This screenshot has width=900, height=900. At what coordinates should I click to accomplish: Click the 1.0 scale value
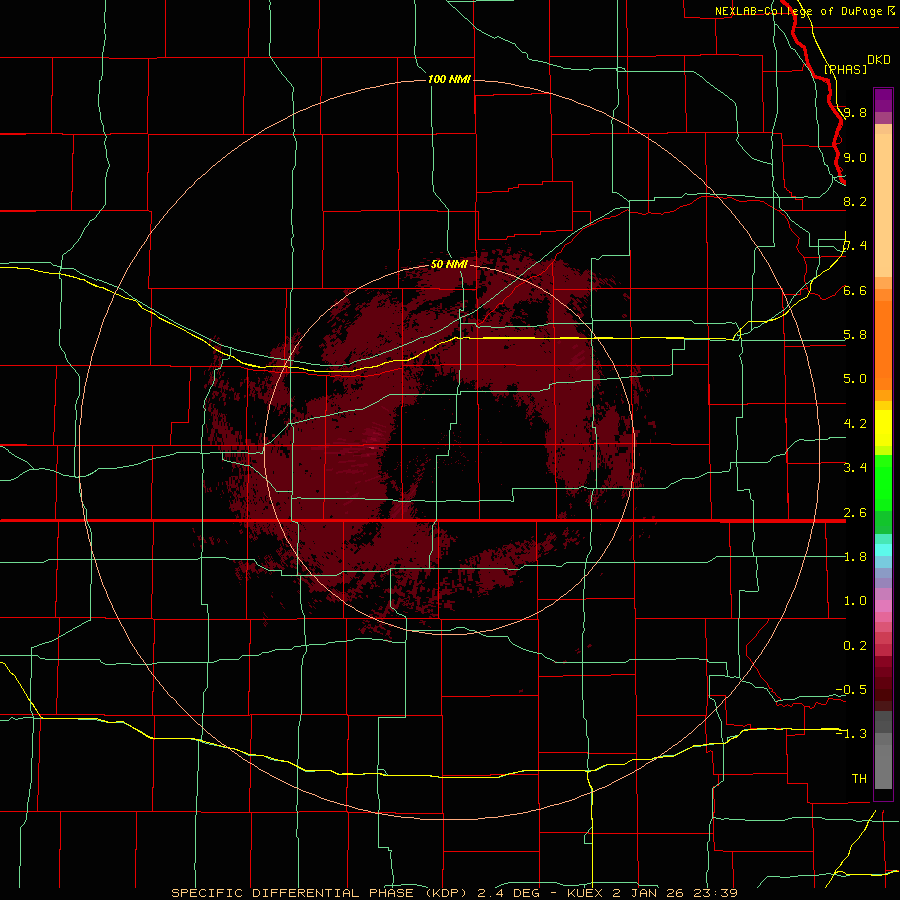pyautogui.click(x=855, y=601)
